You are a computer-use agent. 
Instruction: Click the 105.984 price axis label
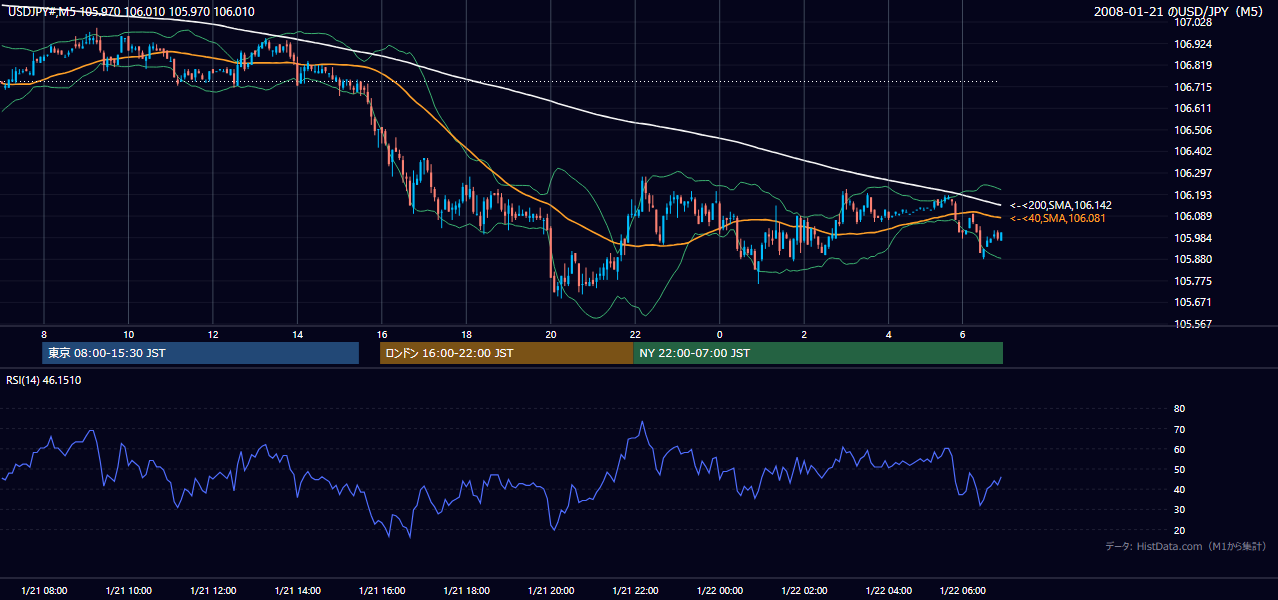pyautogui.click(x=1192, y=238)
